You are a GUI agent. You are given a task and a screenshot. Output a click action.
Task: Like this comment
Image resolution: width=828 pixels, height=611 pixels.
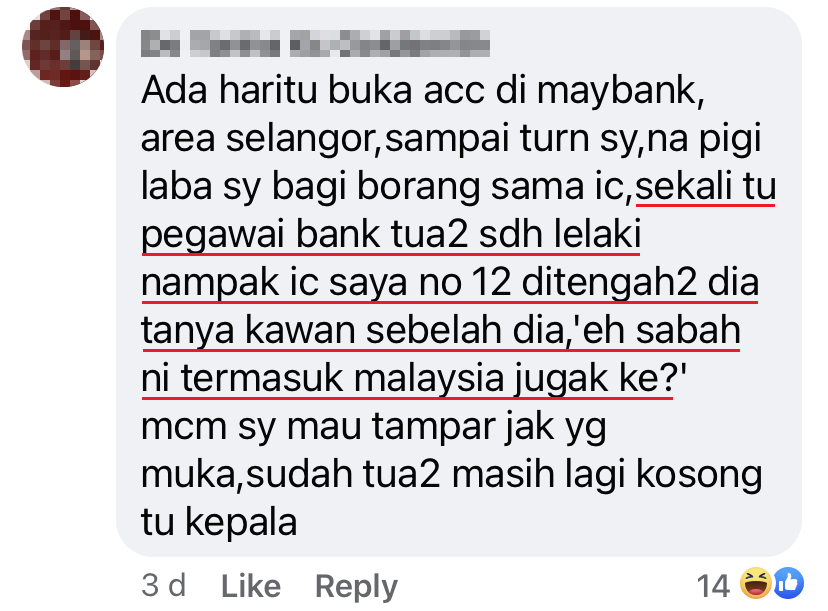(251, 586)
